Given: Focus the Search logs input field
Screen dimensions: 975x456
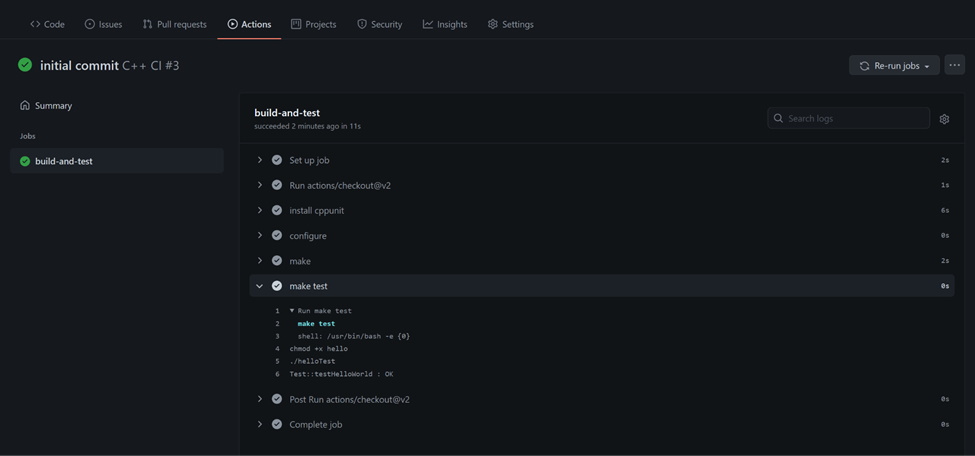Looking at the screenshot, I should pos(849,118).
